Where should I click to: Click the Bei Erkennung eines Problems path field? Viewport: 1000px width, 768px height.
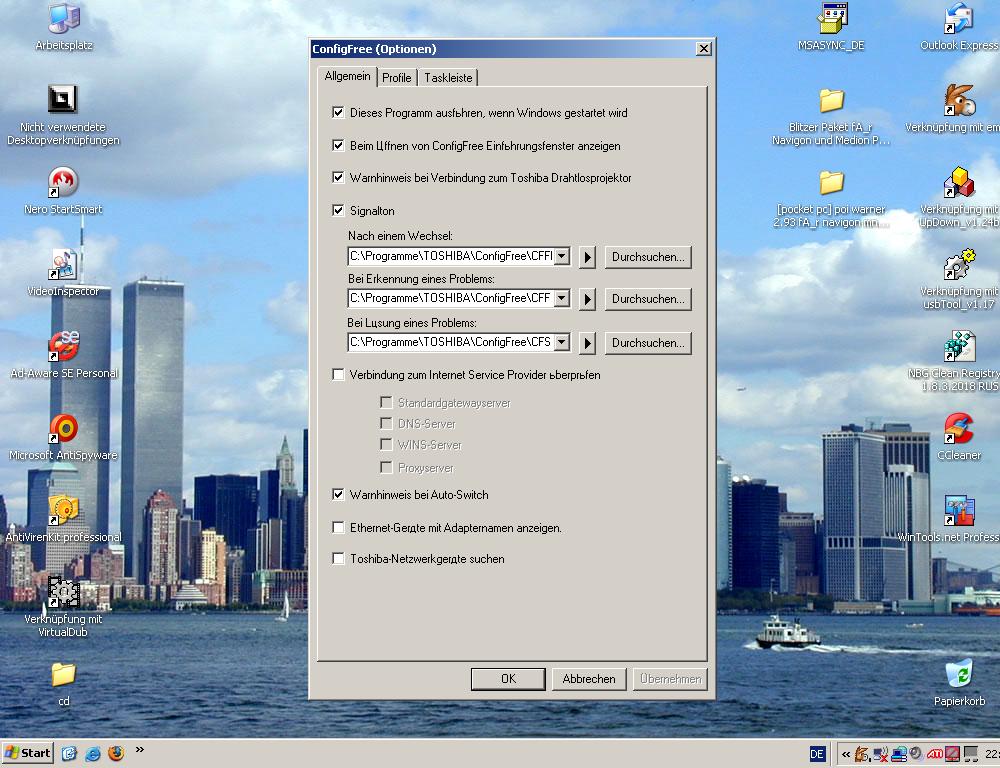click(451, 298)
